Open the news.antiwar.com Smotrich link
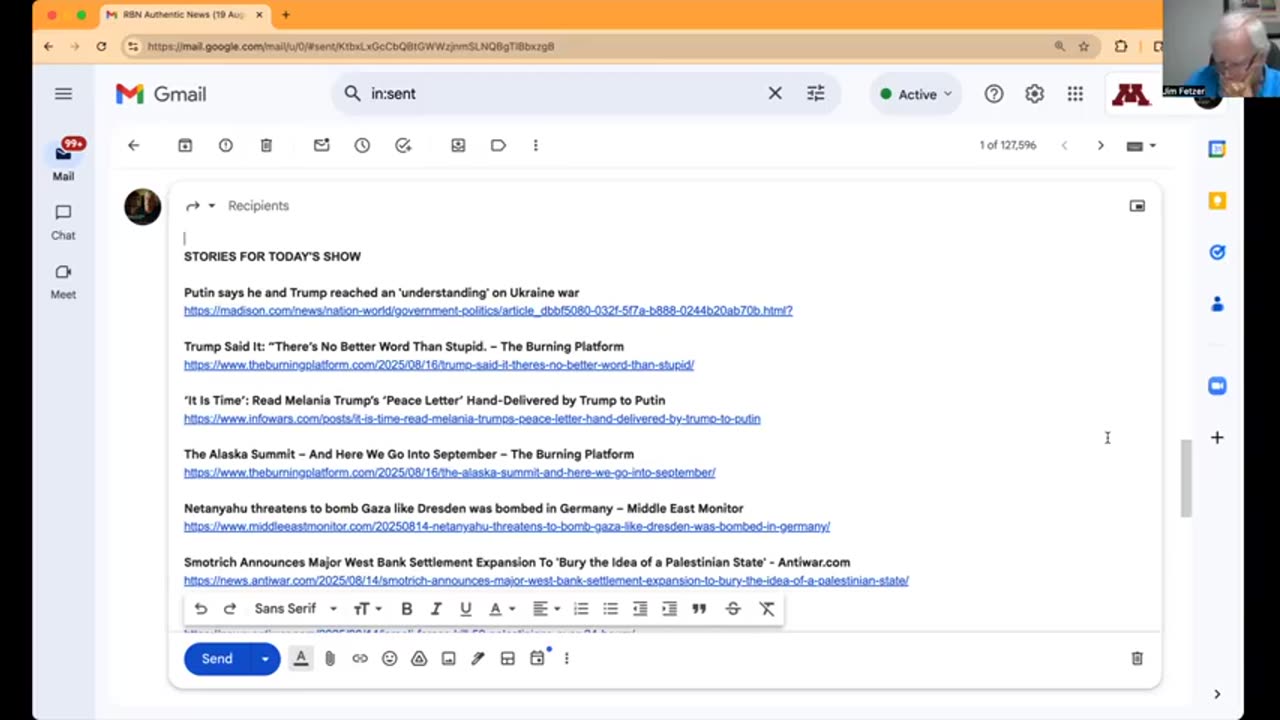This screenshot has width=1280, height=720. pos(546,581)
